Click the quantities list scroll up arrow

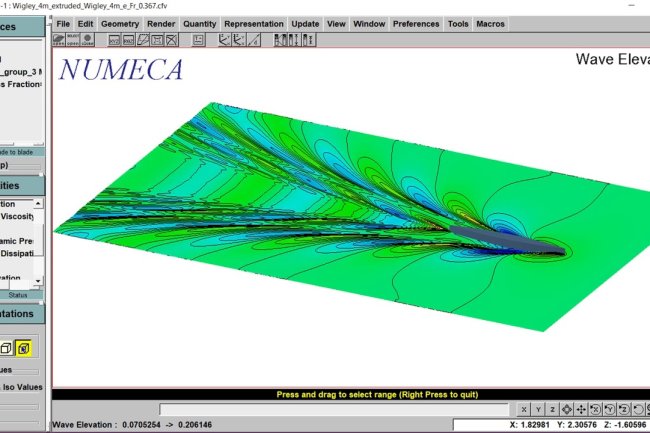coord(38,203)
